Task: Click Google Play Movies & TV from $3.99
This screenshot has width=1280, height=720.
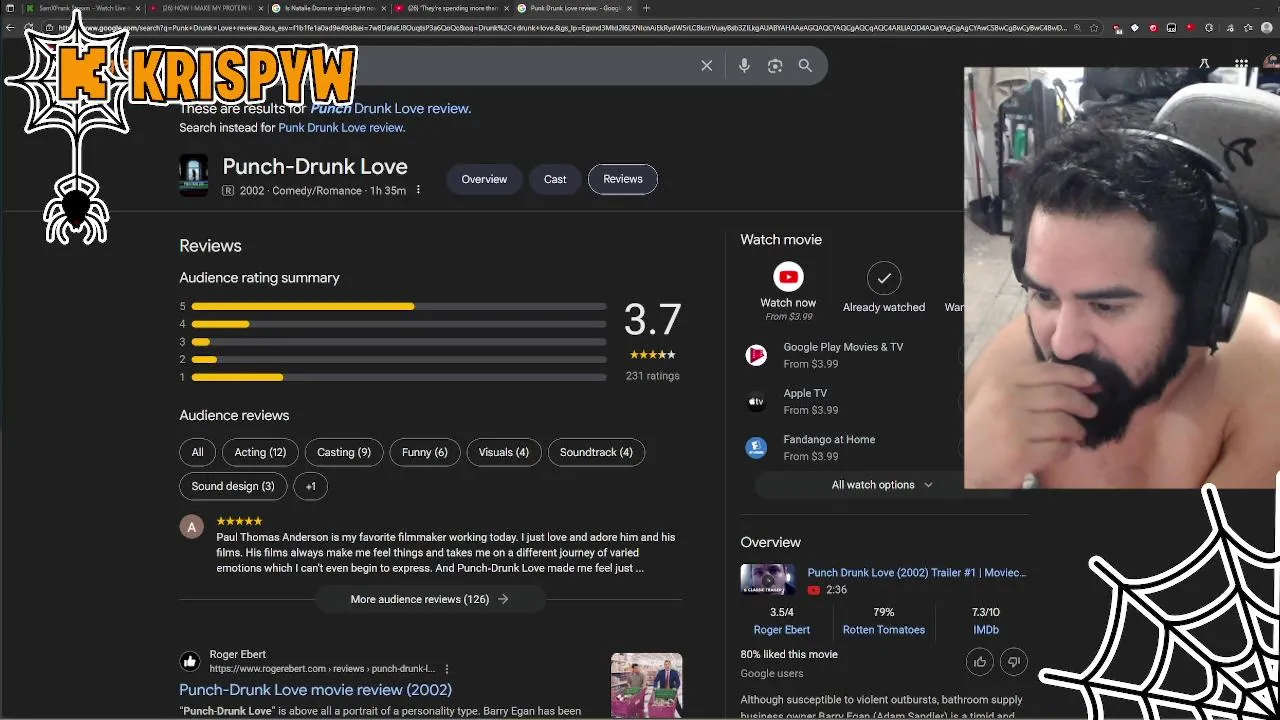Action: (843, 355)
